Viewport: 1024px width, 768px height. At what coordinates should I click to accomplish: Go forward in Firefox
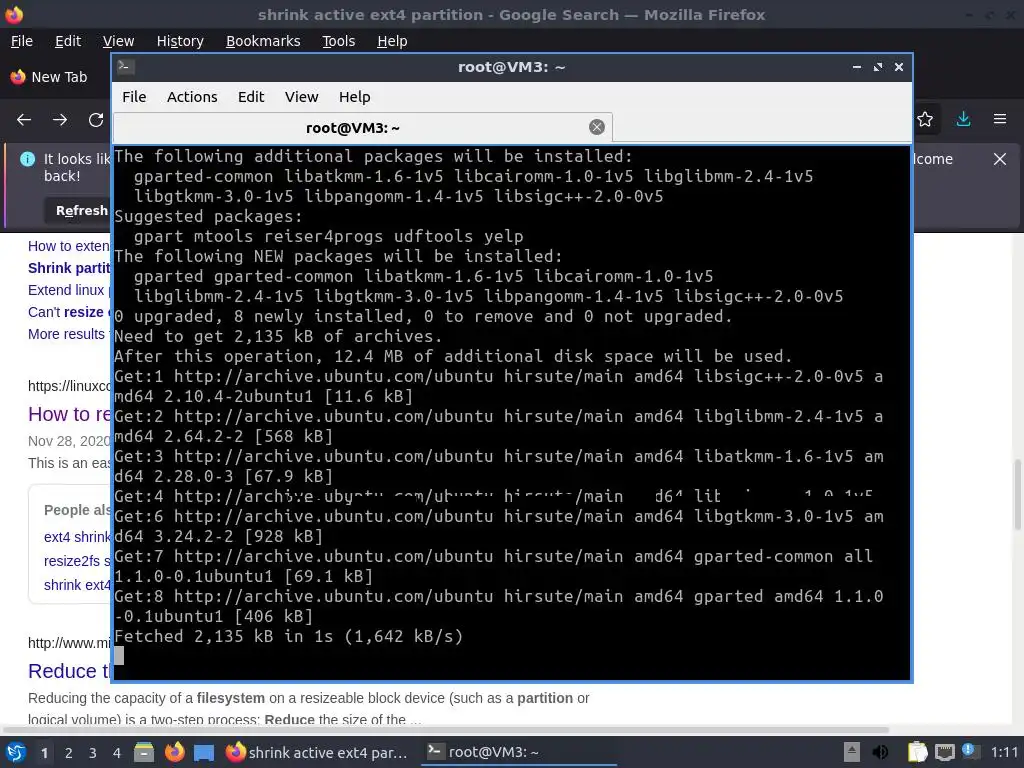coord(60,120)
